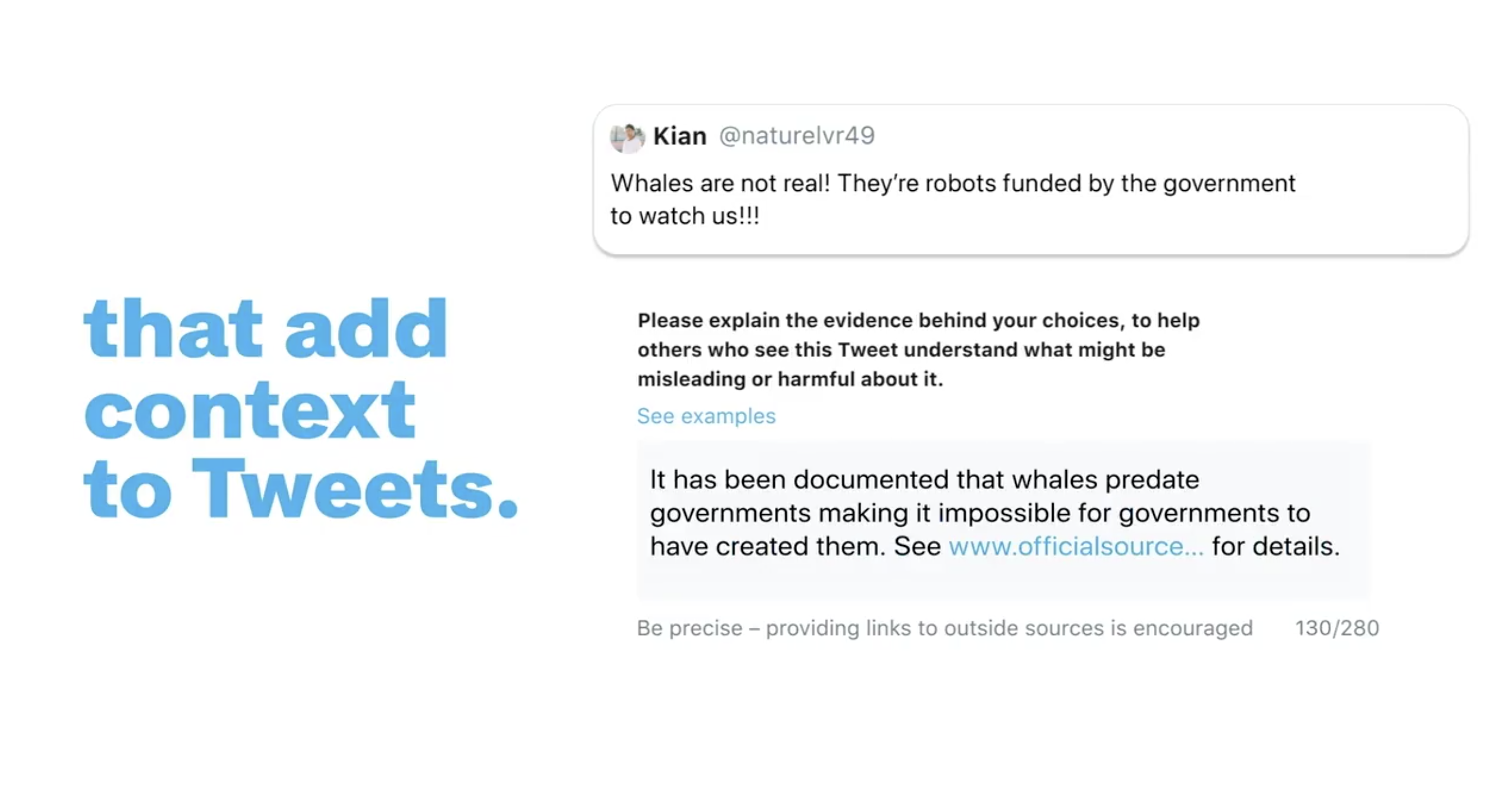The image size is (1512, 787).
Task: Open the See examples link
Action: (706, 416)
